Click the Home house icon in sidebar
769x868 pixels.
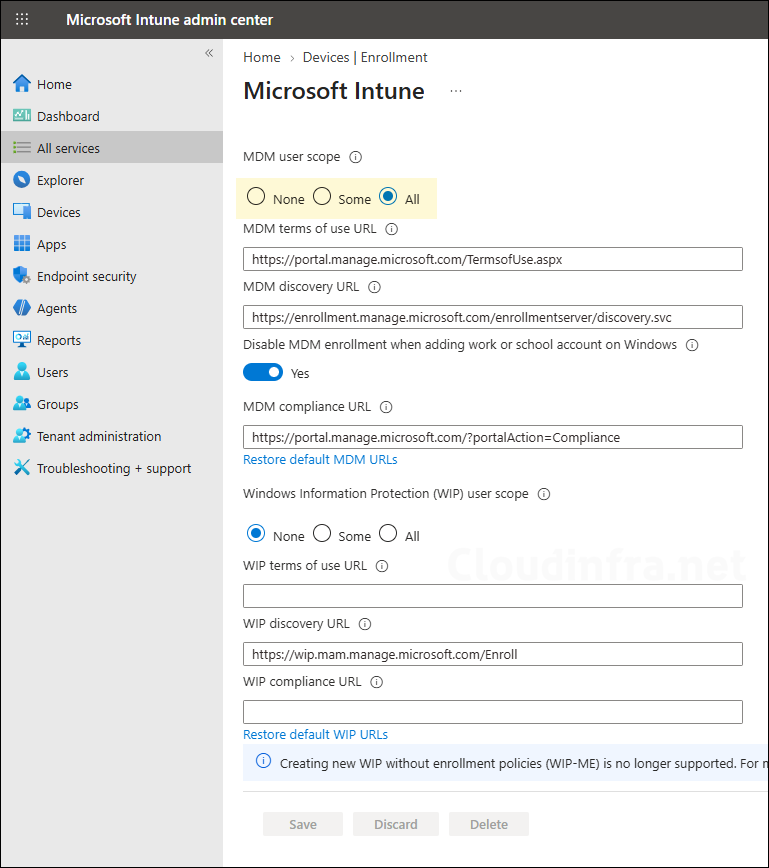(x=22, y=84)
